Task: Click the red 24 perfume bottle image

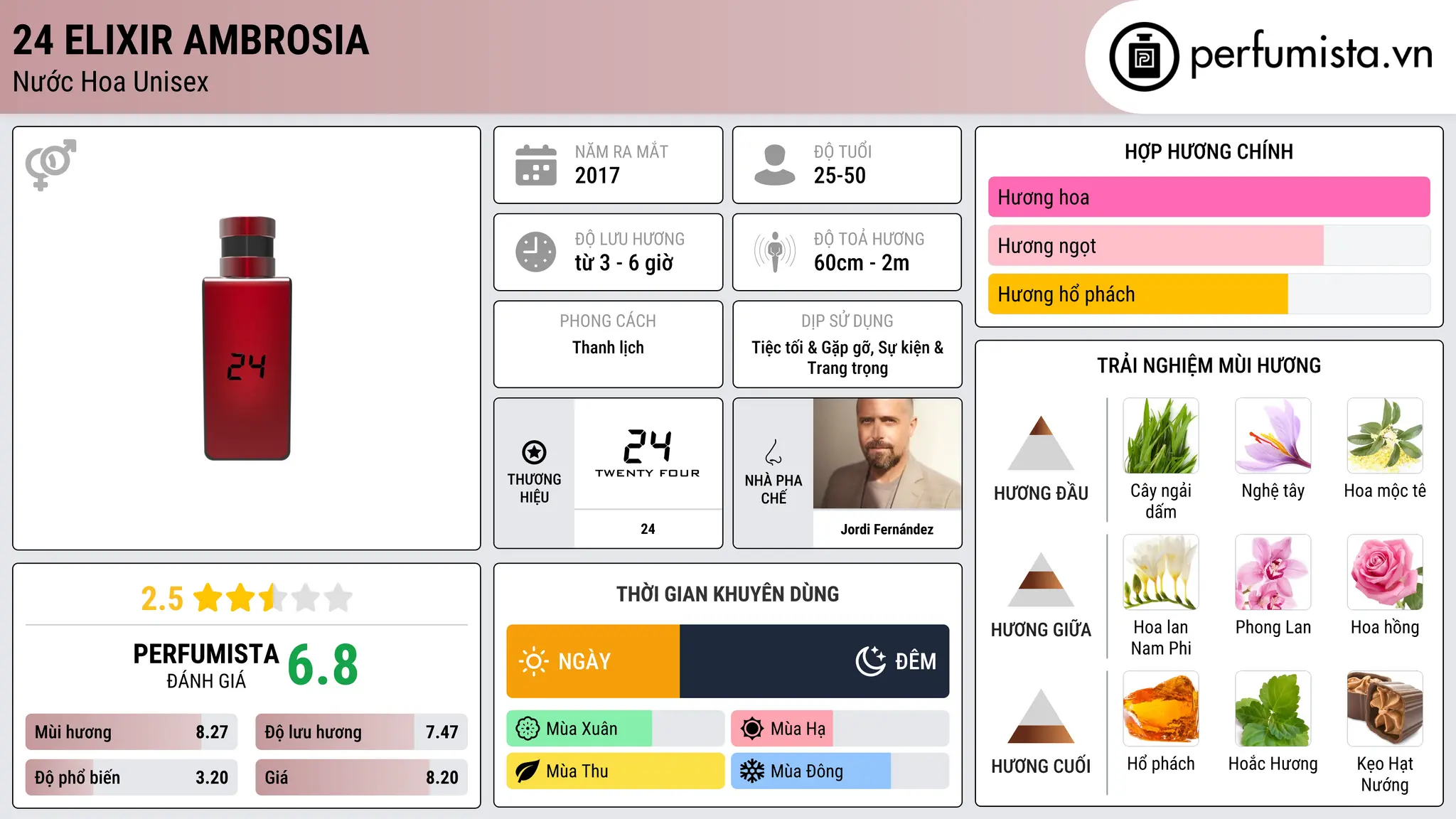Action: coord(247,338)
